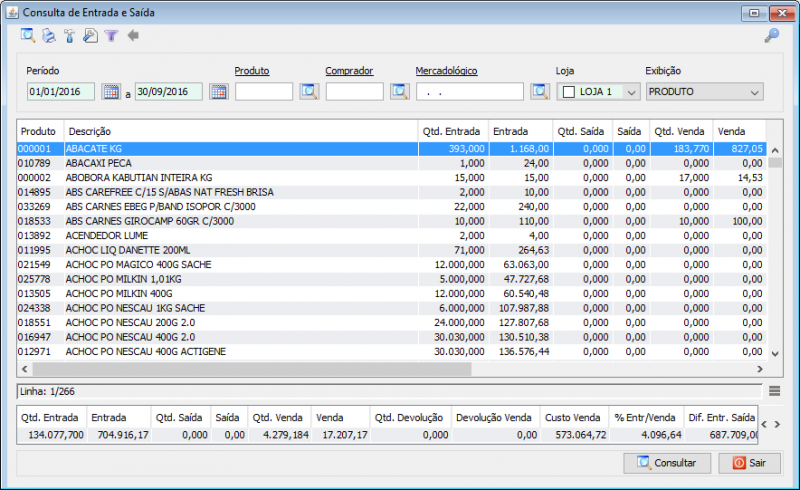Click the hammer tools icon in the toolbar
This screenshot has height=490, width=800.
[69, 36]
